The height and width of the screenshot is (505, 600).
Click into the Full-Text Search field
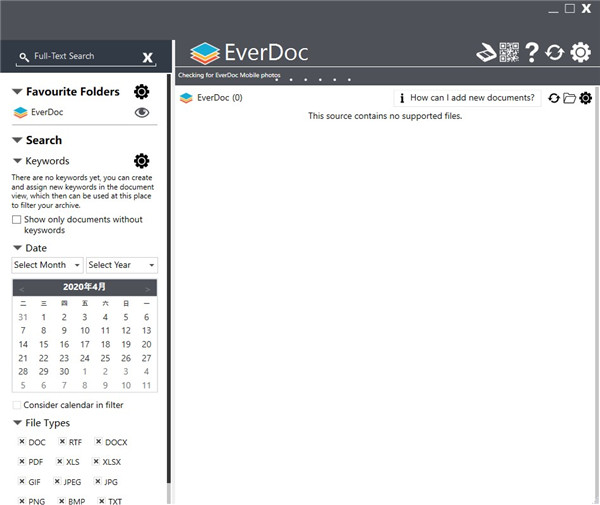(86, 56)
